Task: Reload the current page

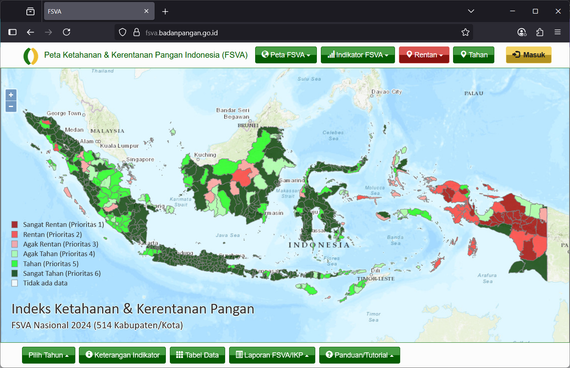Action: (x=67, y=32)
